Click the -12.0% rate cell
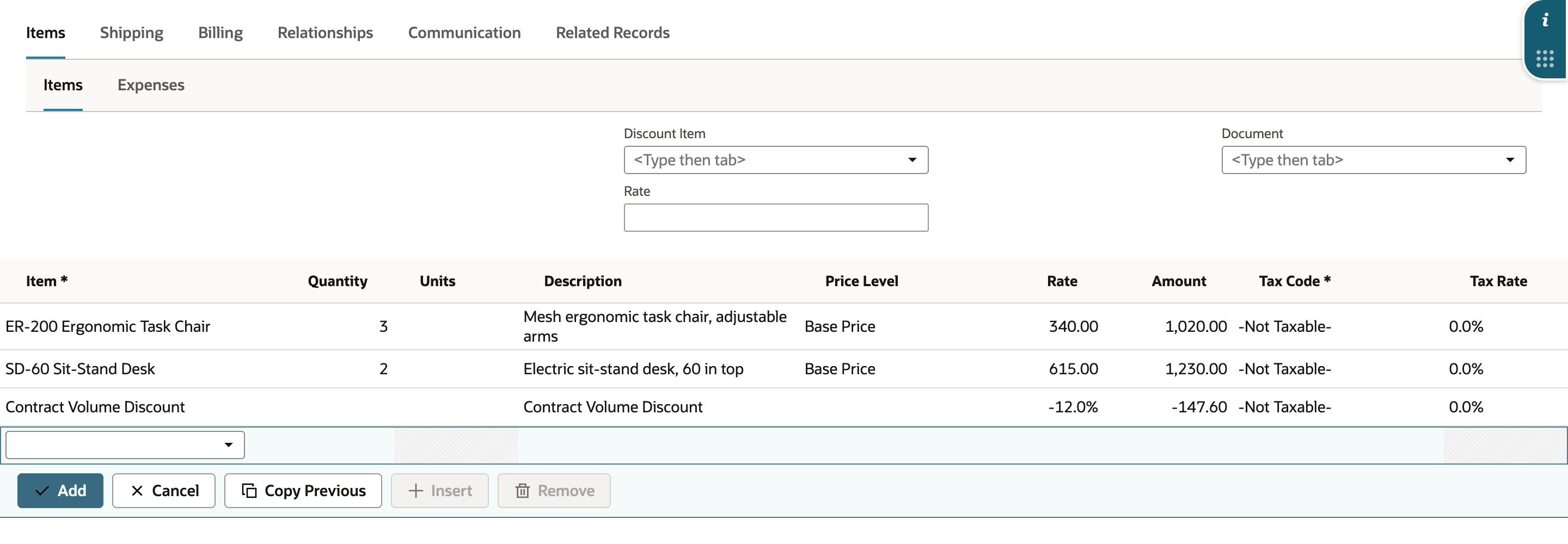 [1073, 407]
